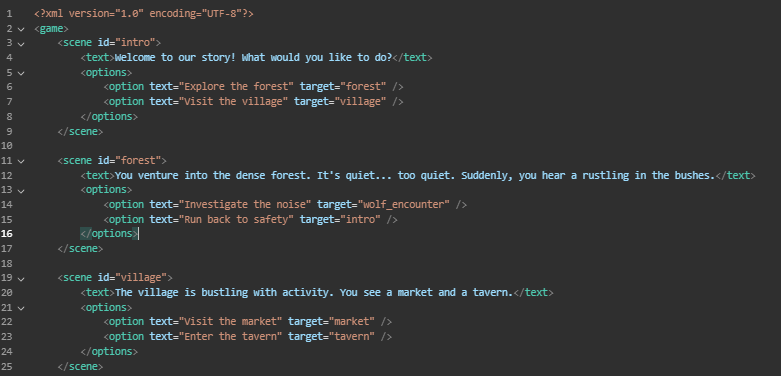Place cursor on "Visit the village" attribute
The width and height of the screenshot is (781, 376).
[x=233, y=102]
